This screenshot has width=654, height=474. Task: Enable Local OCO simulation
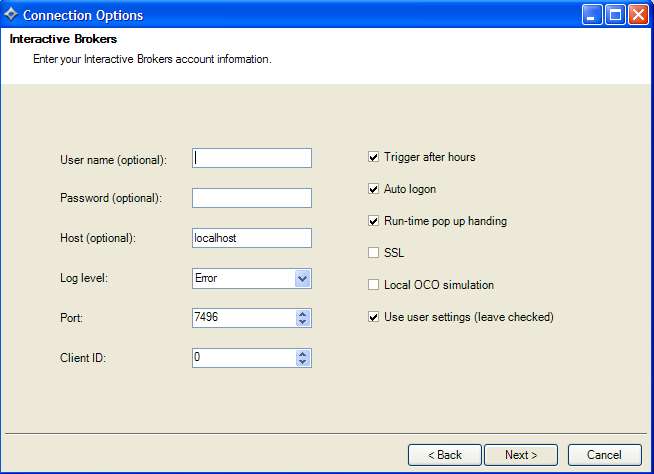pyautogui.click(x=373, y=285)
